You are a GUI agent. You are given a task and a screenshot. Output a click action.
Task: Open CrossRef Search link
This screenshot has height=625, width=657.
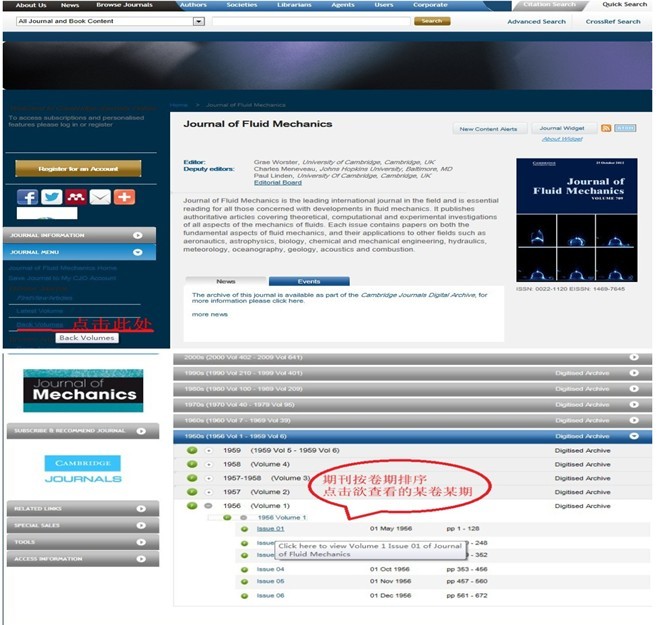pos(613,21)
